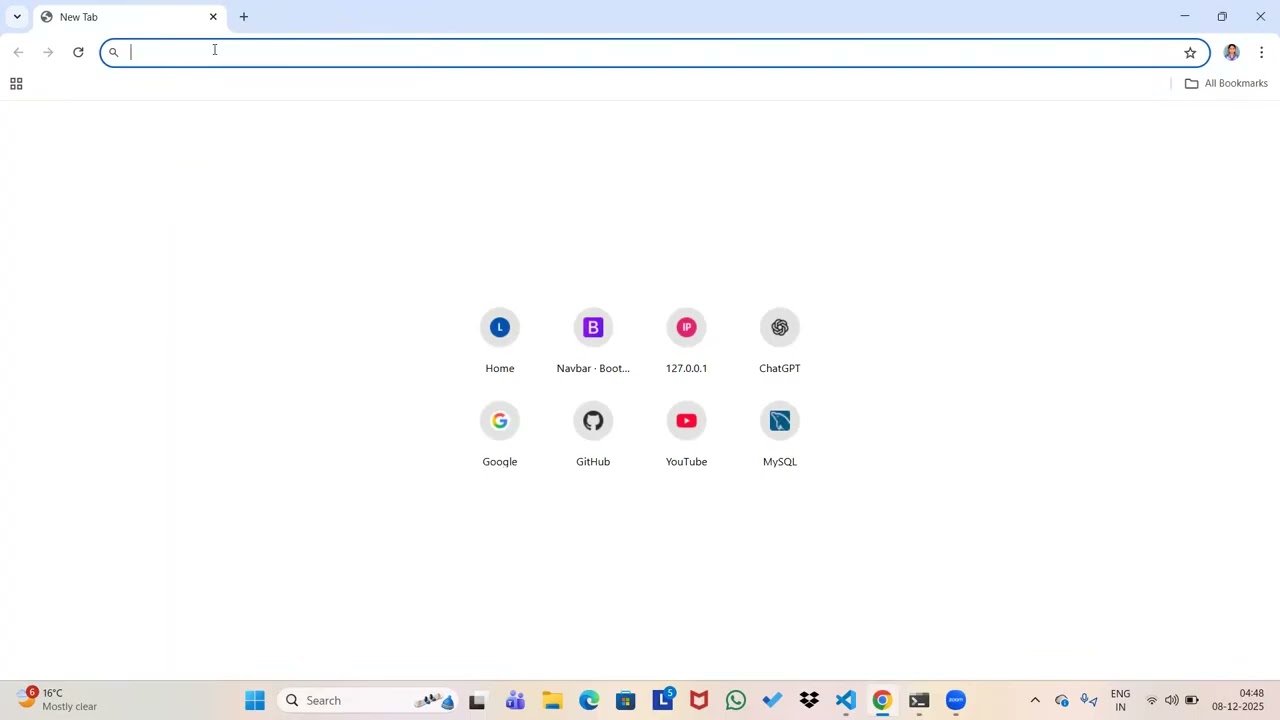Open Visual Studio Code from taskbar
The width and height of the screenshot is (1280, 720).
click(x=846, y=701)
